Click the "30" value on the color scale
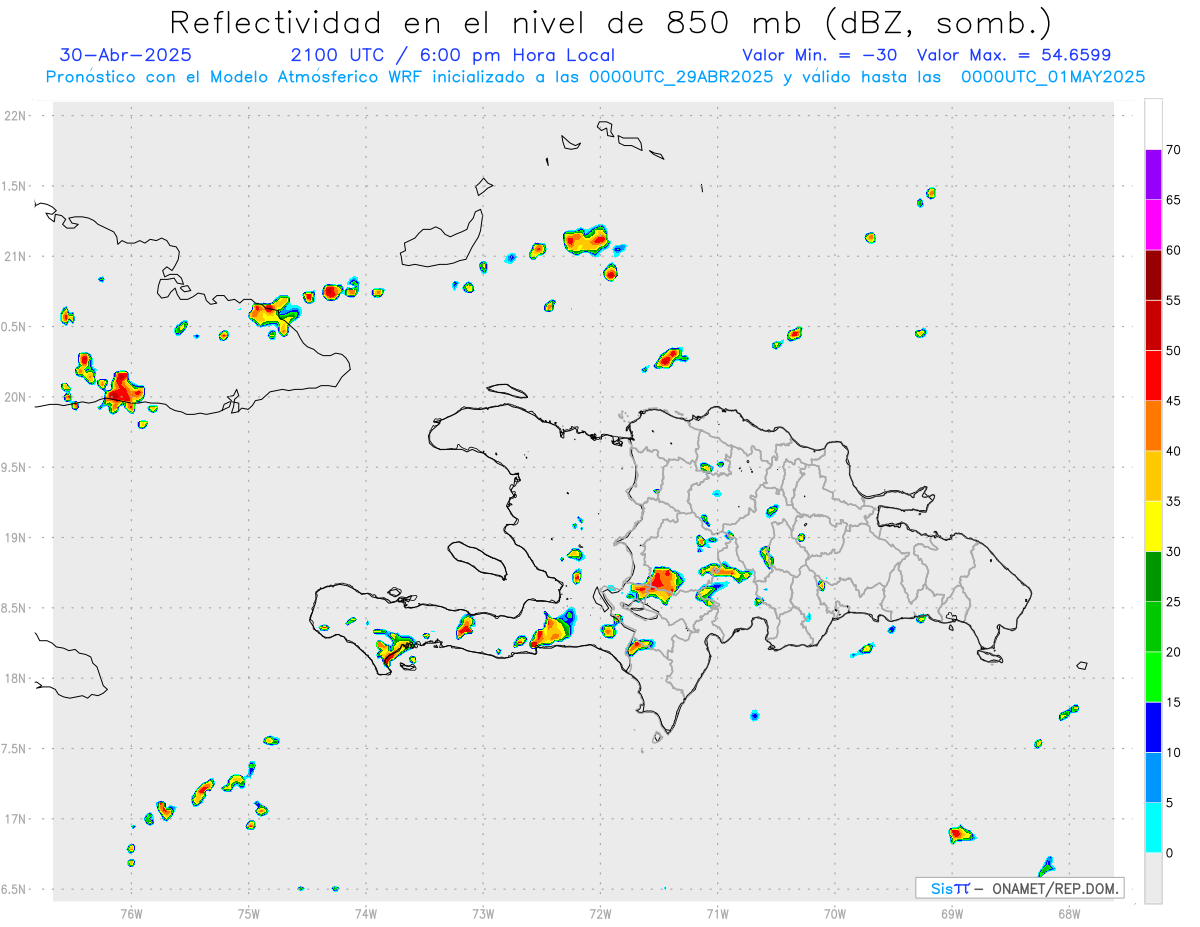Image resolution: width=1200 pixels, height=927 pixels. 1174,552
